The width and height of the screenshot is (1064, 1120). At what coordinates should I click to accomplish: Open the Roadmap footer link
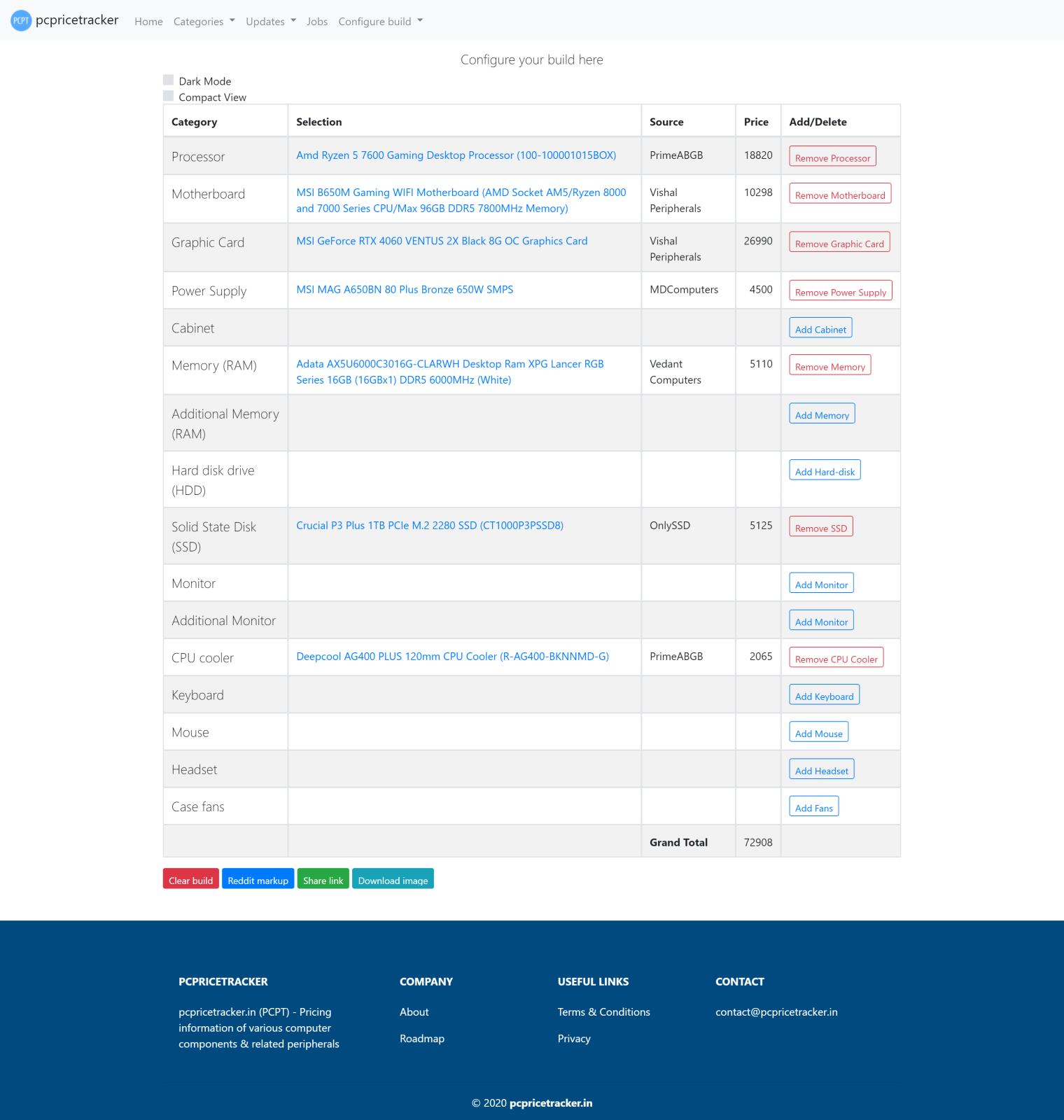(422, 1039)
